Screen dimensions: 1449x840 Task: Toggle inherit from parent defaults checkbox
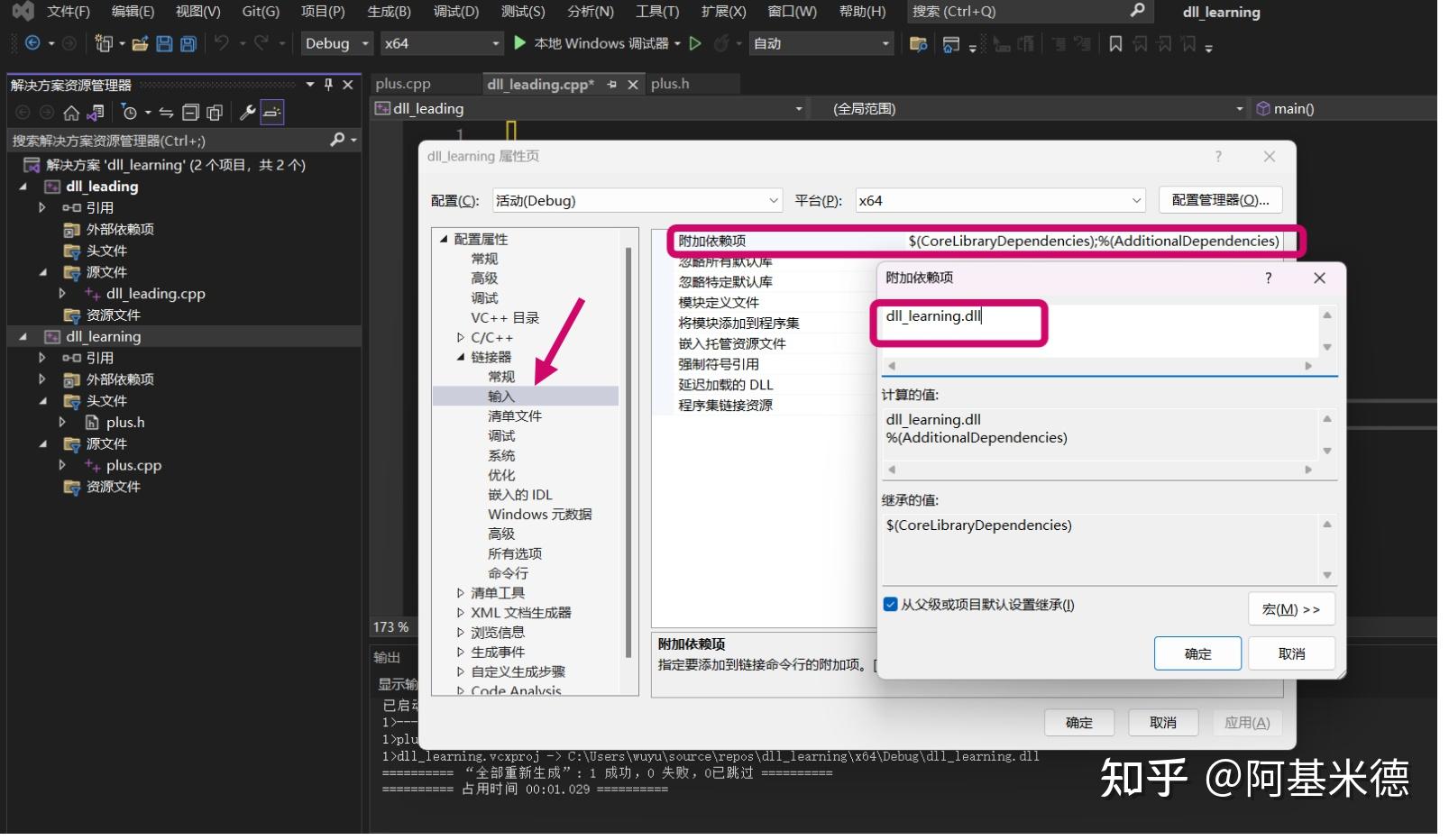[890, 605]
